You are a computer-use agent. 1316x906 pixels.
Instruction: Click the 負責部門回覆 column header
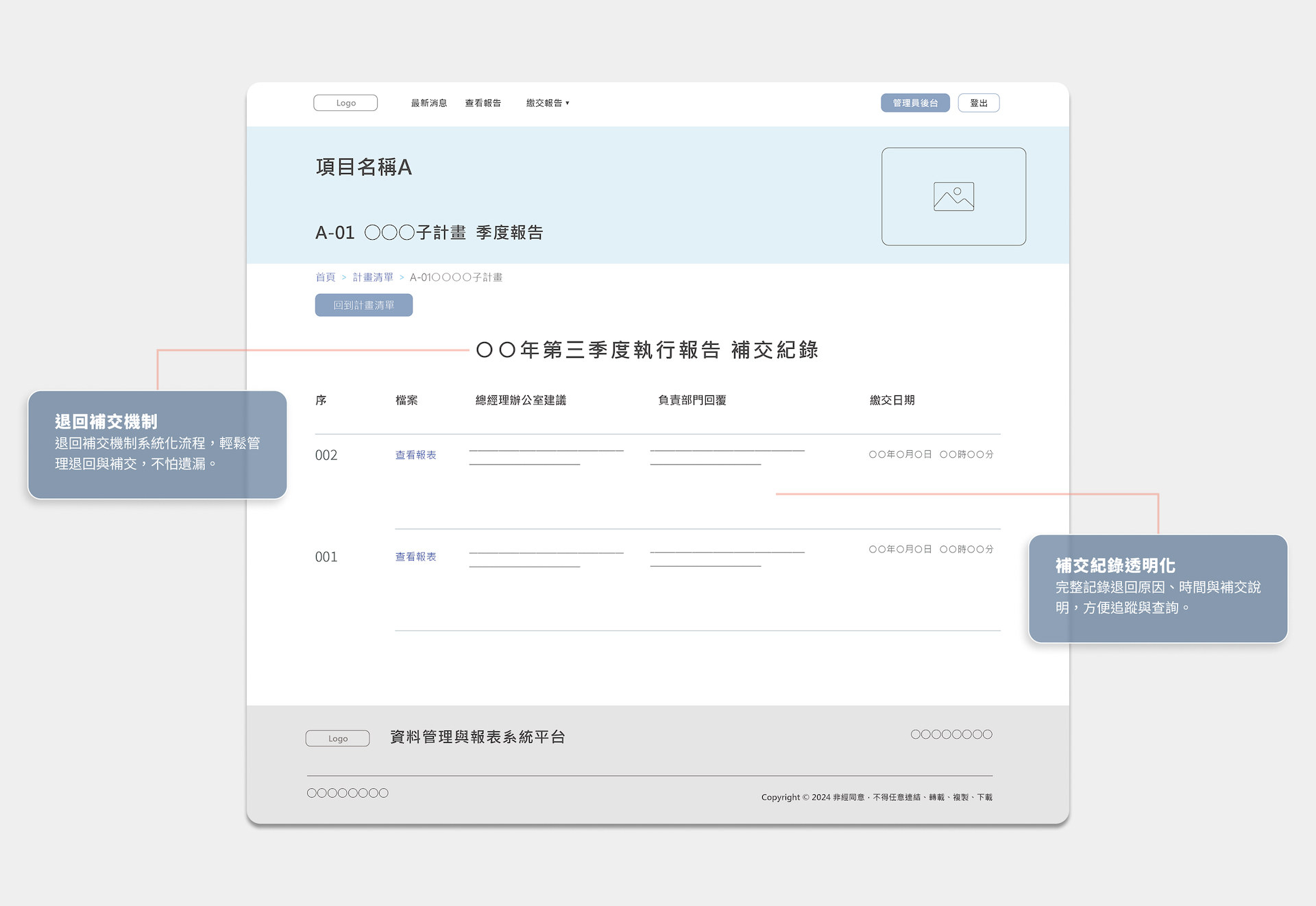[692, 400]
